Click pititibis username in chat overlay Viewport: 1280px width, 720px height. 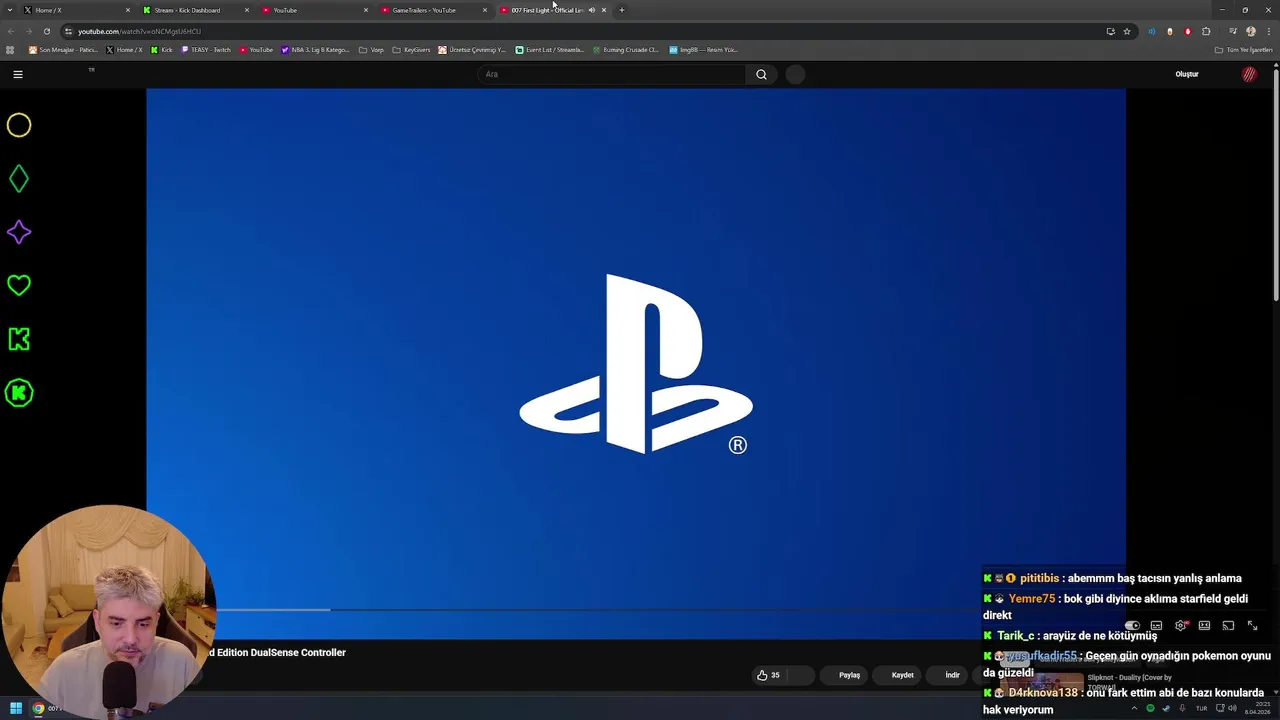pos(1039,578)
